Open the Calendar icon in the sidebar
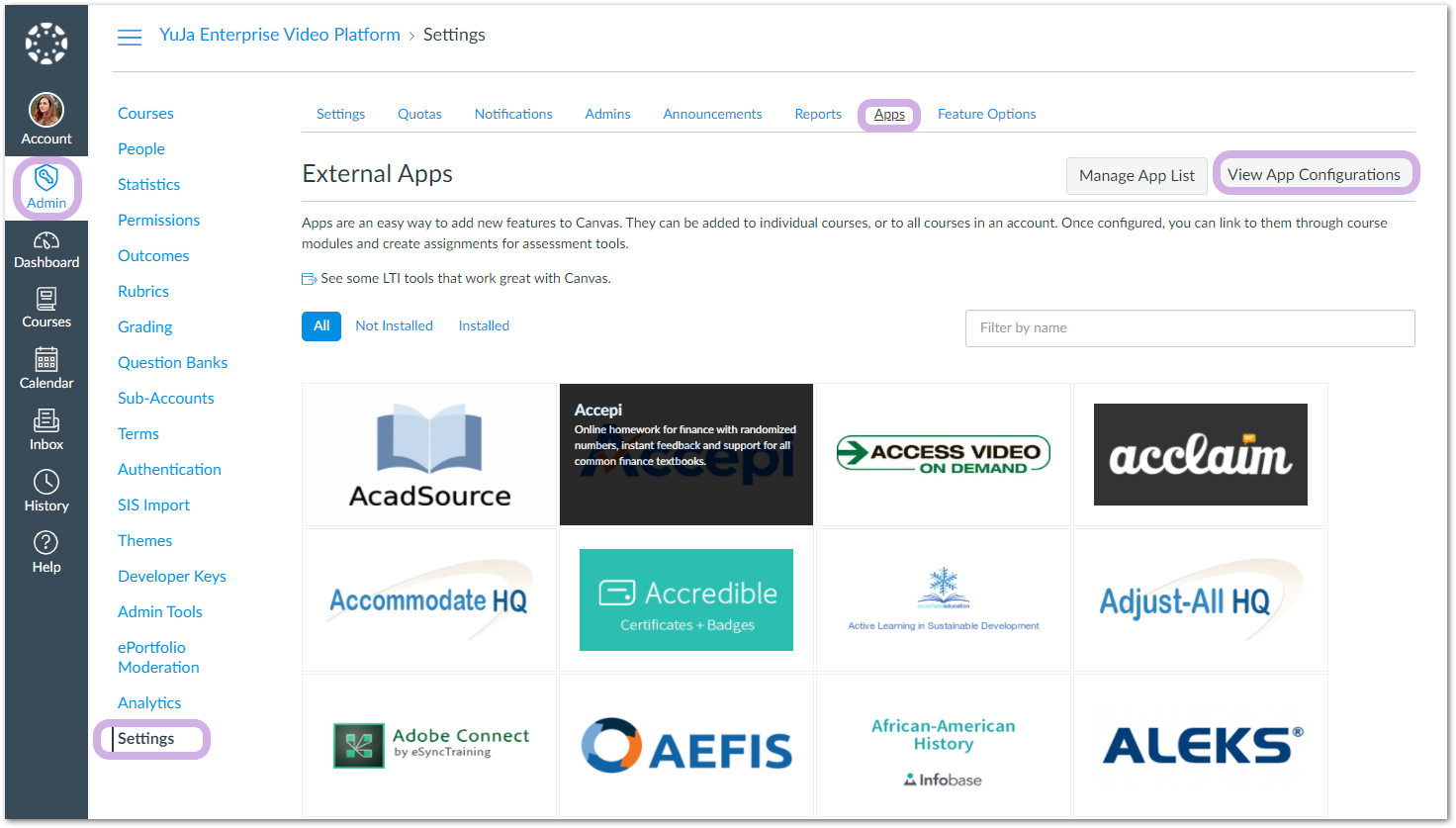 point(46,360)
